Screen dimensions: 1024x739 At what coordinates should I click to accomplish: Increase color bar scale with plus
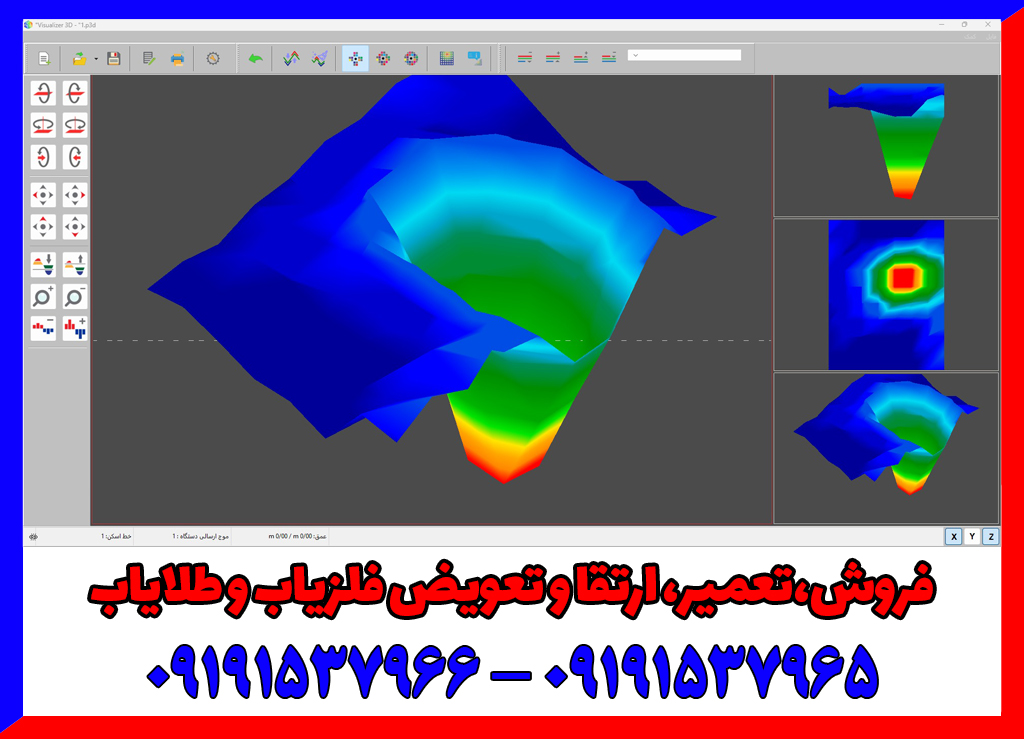point(75,328)
